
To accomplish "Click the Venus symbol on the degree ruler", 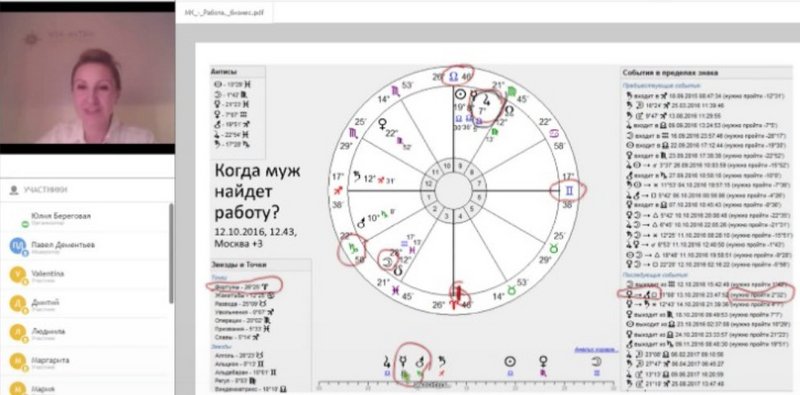I will (x=543, y=363).
